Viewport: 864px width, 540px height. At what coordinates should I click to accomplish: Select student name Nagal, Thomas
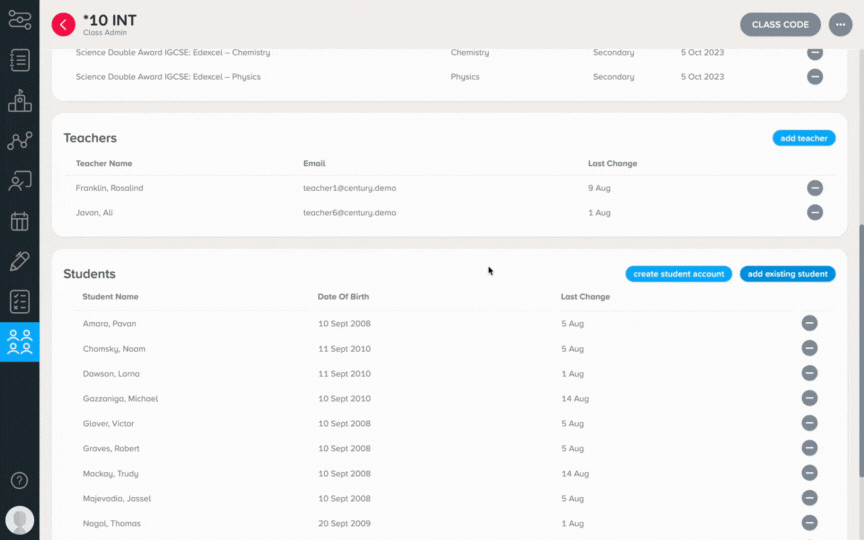(x=112, y=523)
